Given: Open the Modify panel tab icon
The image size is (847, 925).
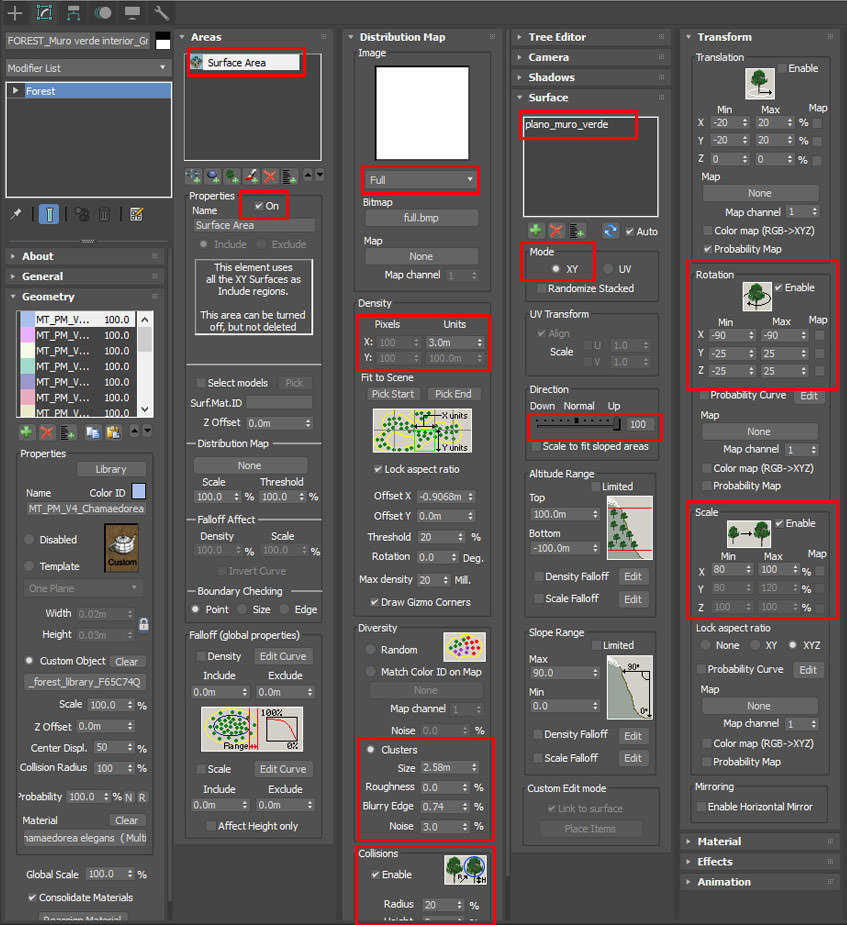Looking at the screenshot, I should point(44,12).
